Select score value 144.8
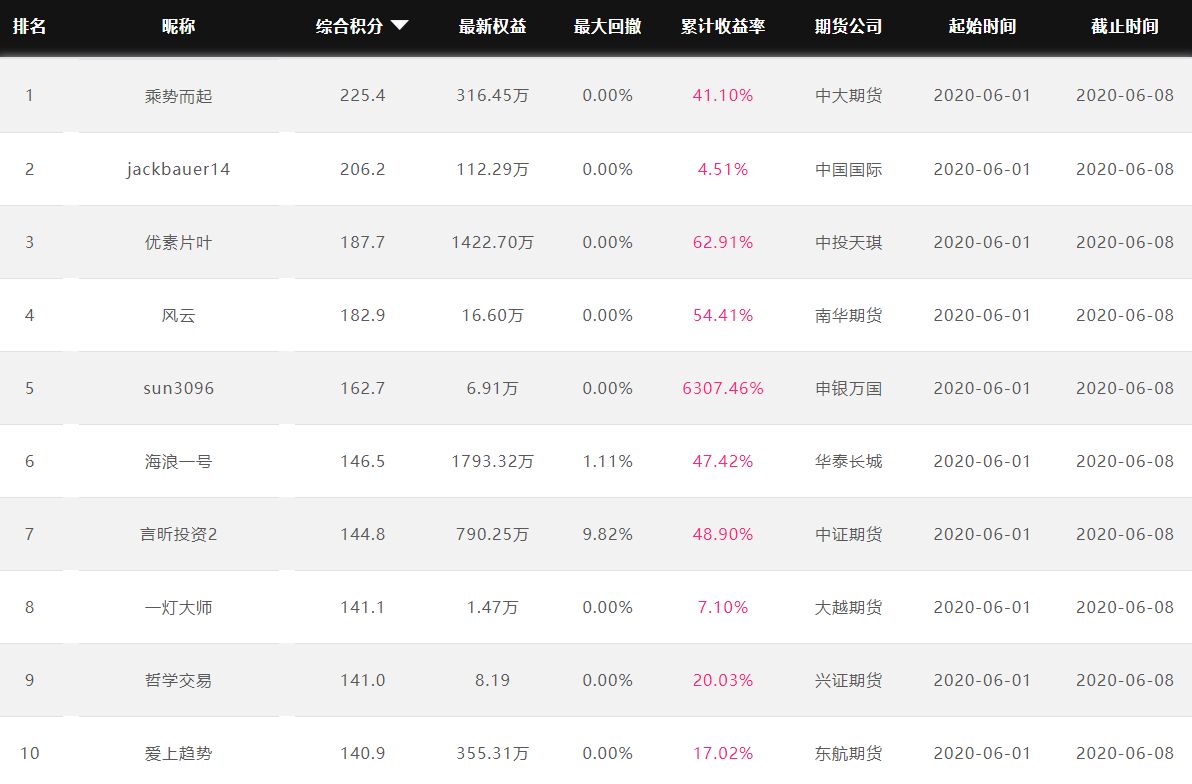This screenshot has height=784, width=1192. (363, 534)
